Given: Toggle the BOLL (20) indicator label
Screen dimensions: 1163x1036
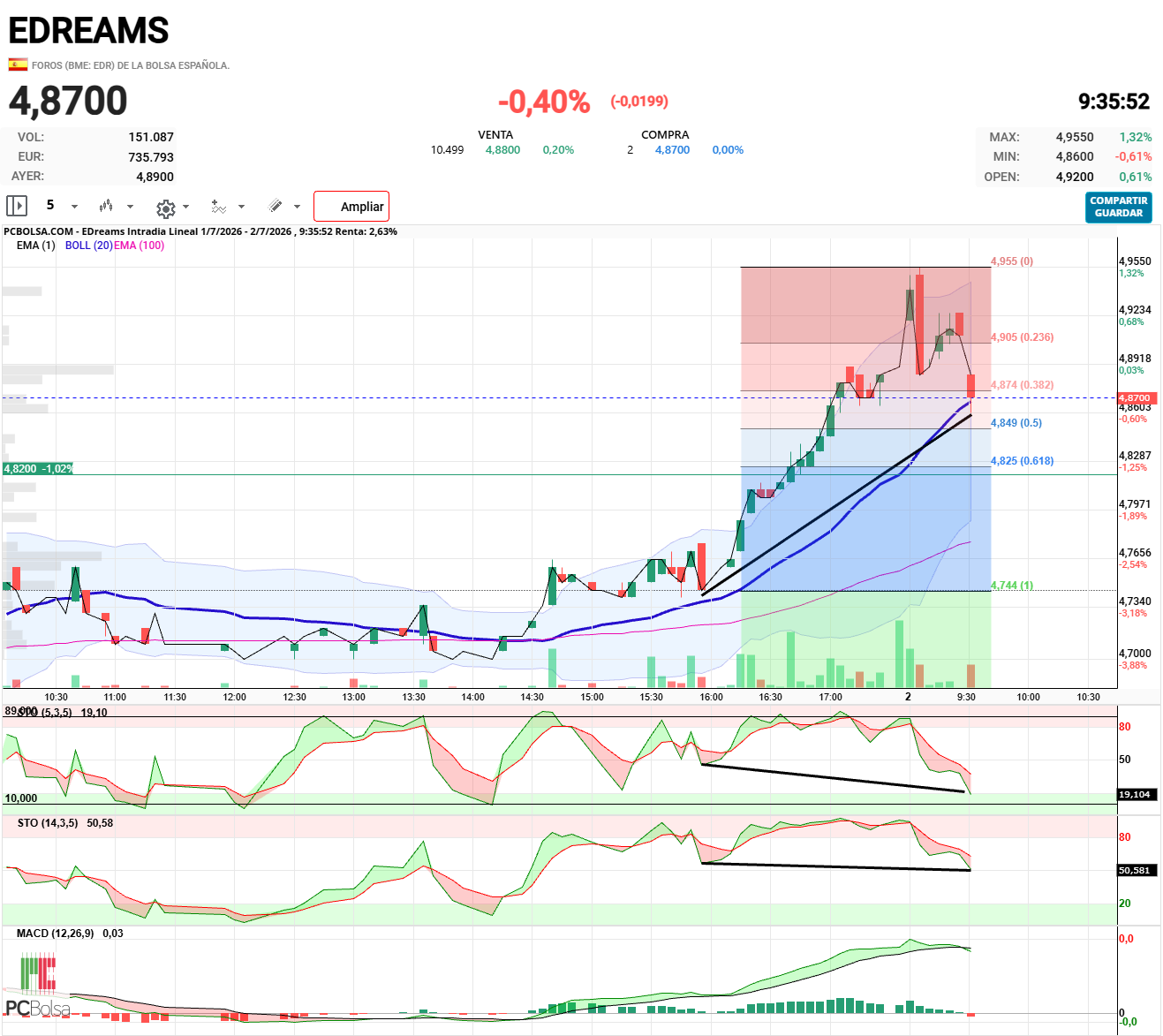Looking at the screenshot, I should tap(89, 246).
